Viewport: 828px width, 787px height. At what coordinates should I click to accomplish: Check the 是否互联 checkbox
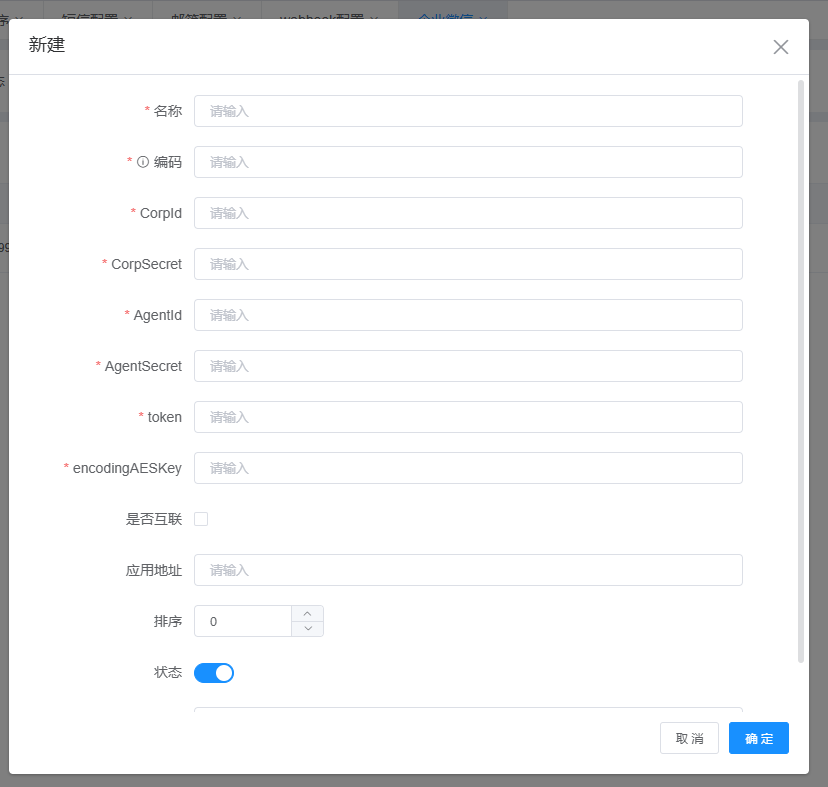coord(201,519)
